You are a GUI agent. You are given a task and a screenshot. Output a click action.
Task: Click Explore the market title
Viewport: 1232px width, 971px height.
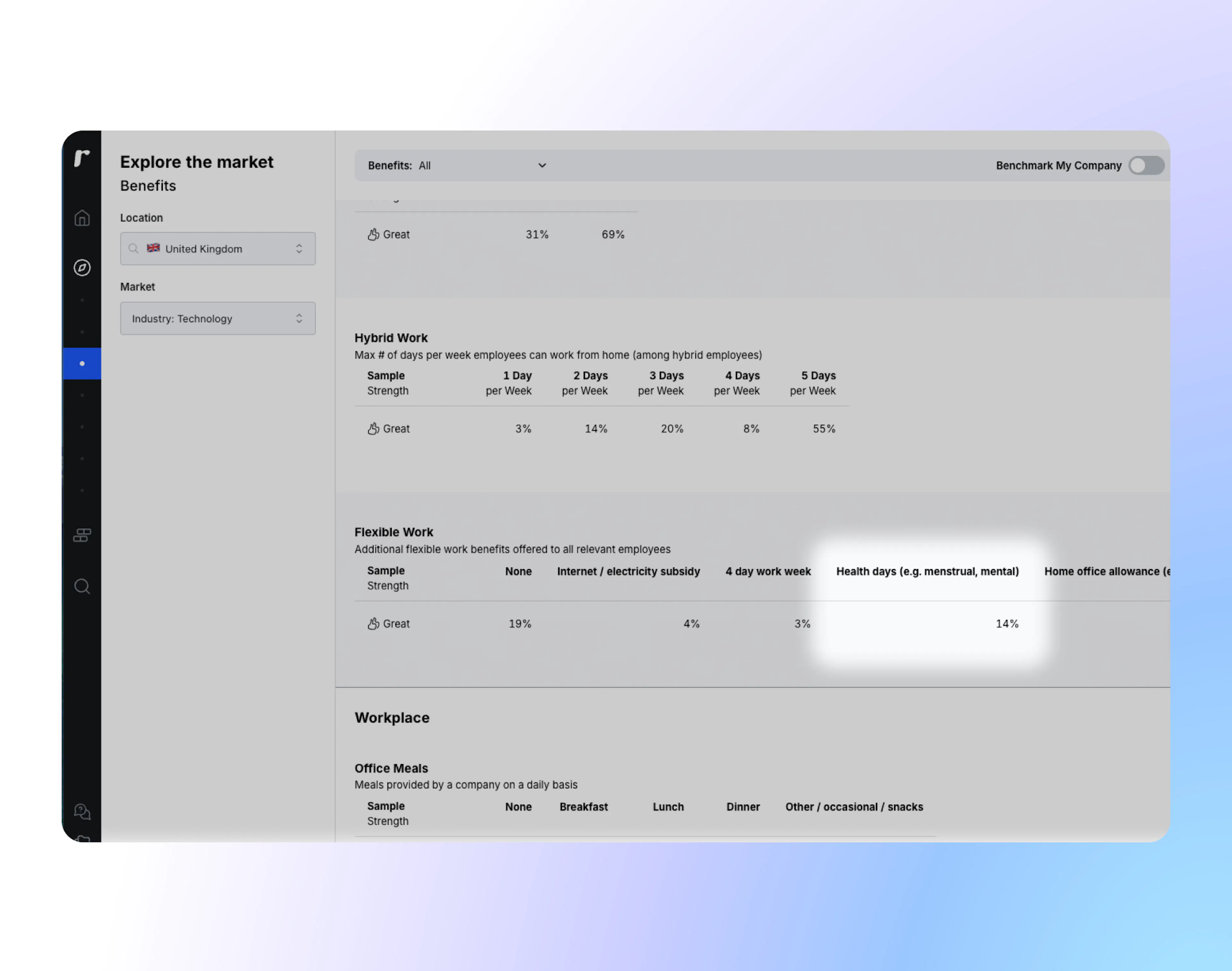pyautogui.click(x=197, y=162)
